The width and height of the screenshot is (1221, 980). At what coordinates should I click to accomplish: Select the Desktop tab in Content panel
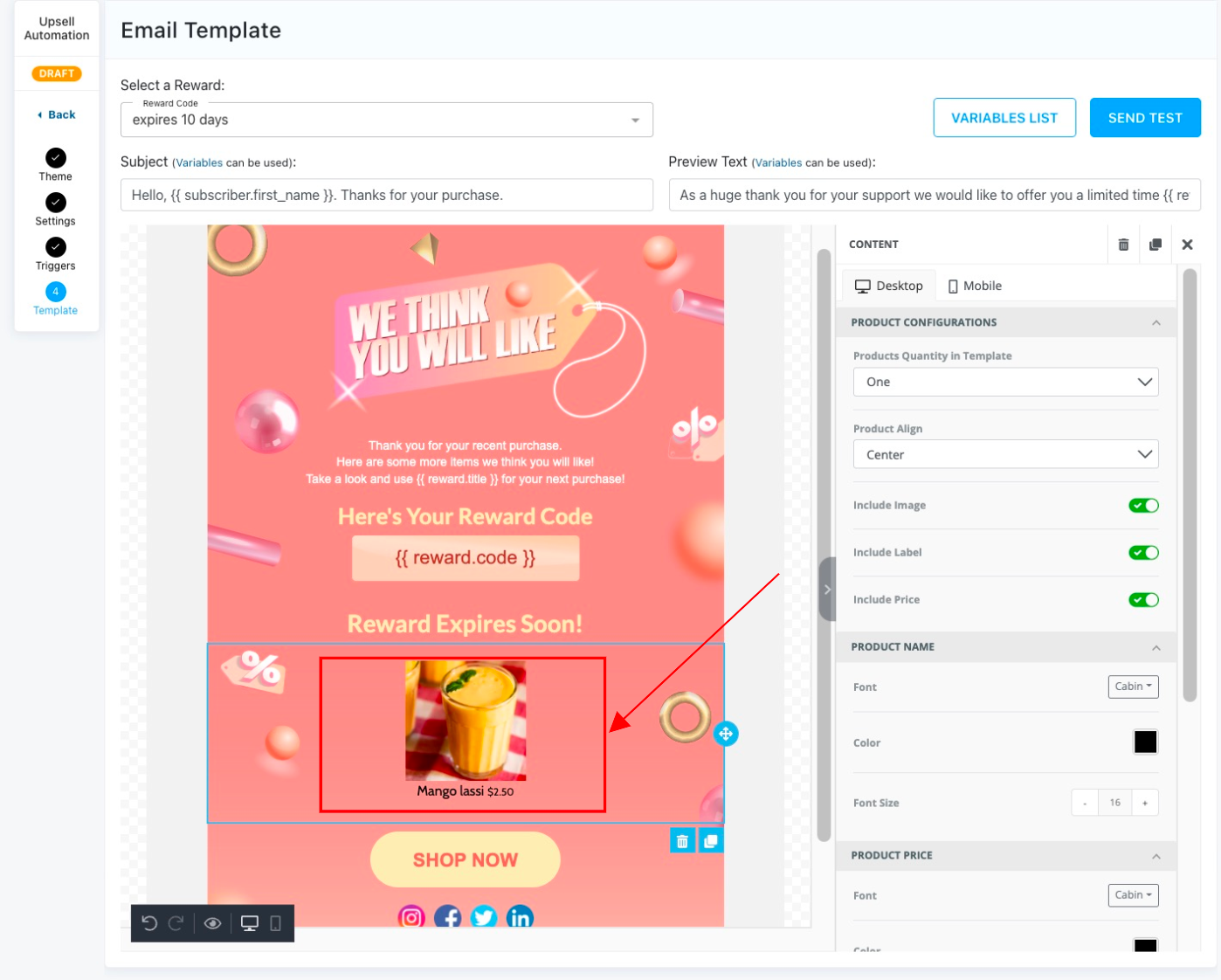(889, 286)
